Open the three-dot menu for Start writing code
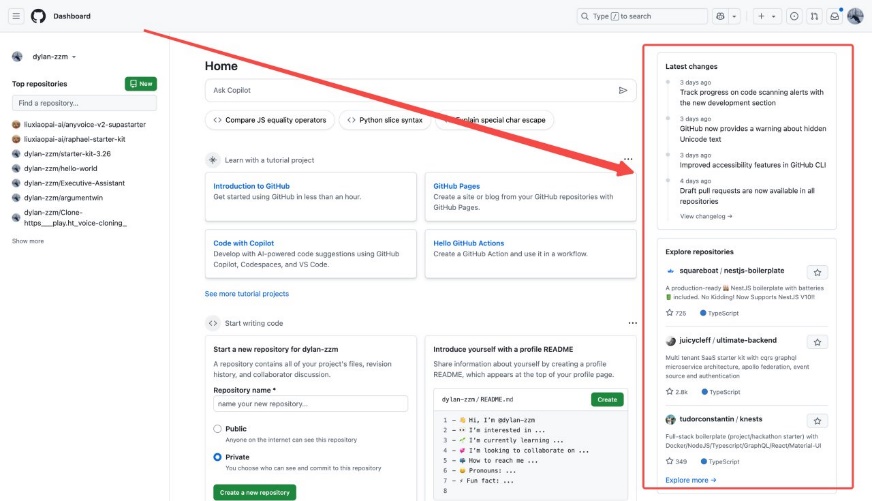 (x=632, y=323)
